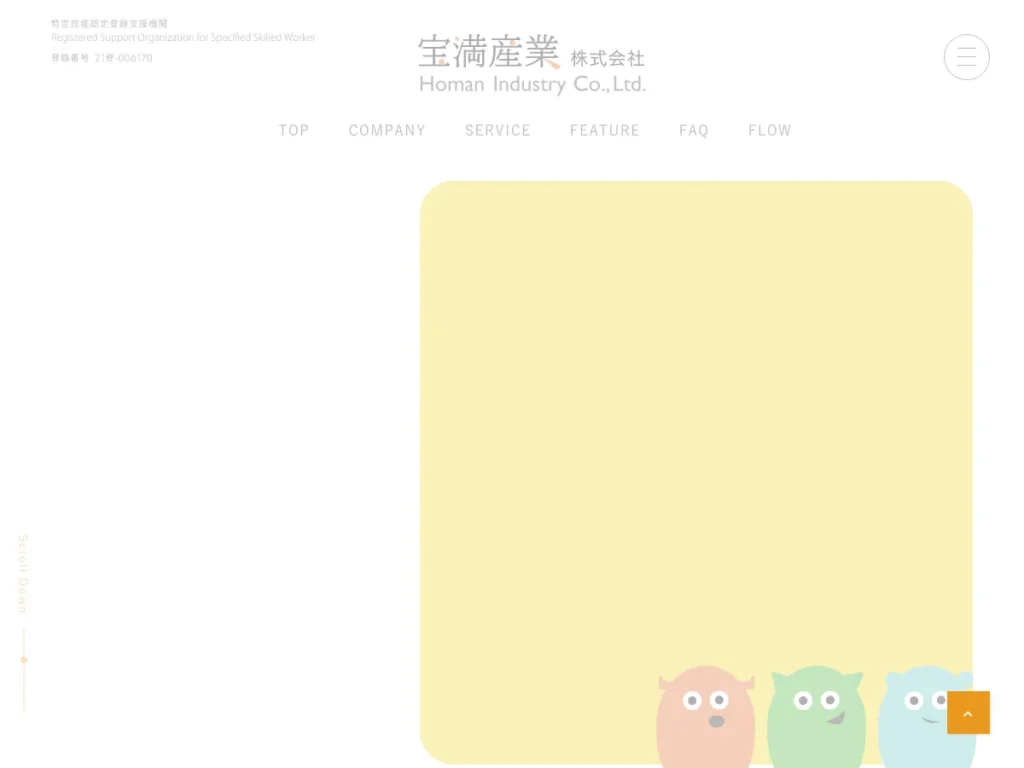Click the pink mascot character
1024x768 pixels.
[705, 716]
